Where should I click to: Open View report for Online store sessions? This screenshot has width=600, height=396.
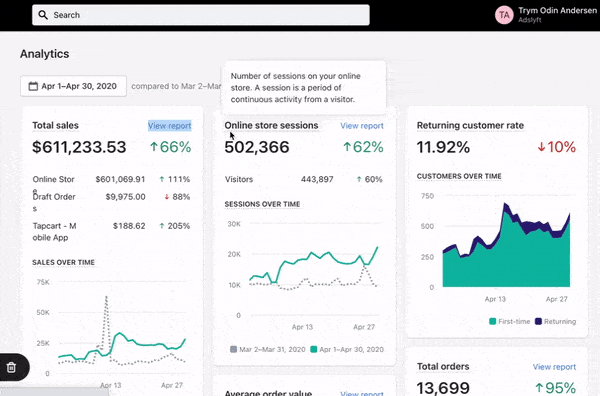[x=362, y=125]
